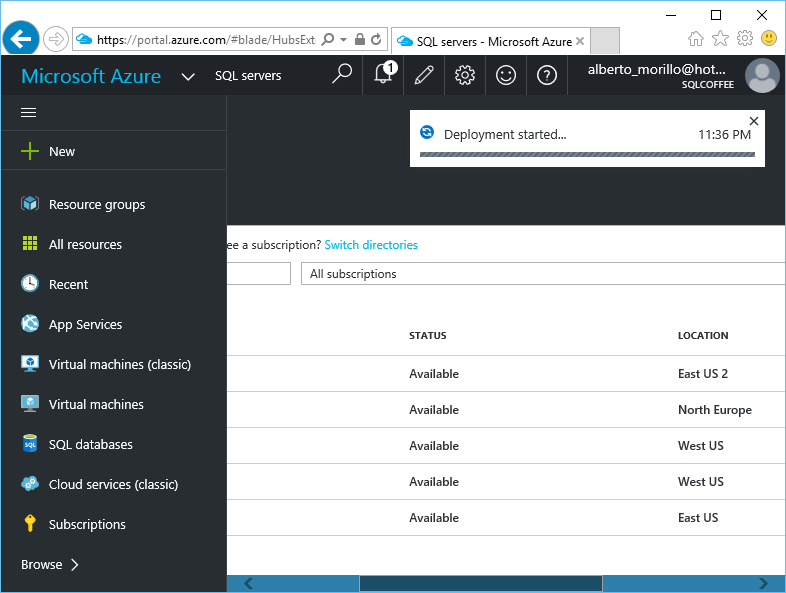Open All resources menu item
The image size is (786, 593).
pos(85,244)
